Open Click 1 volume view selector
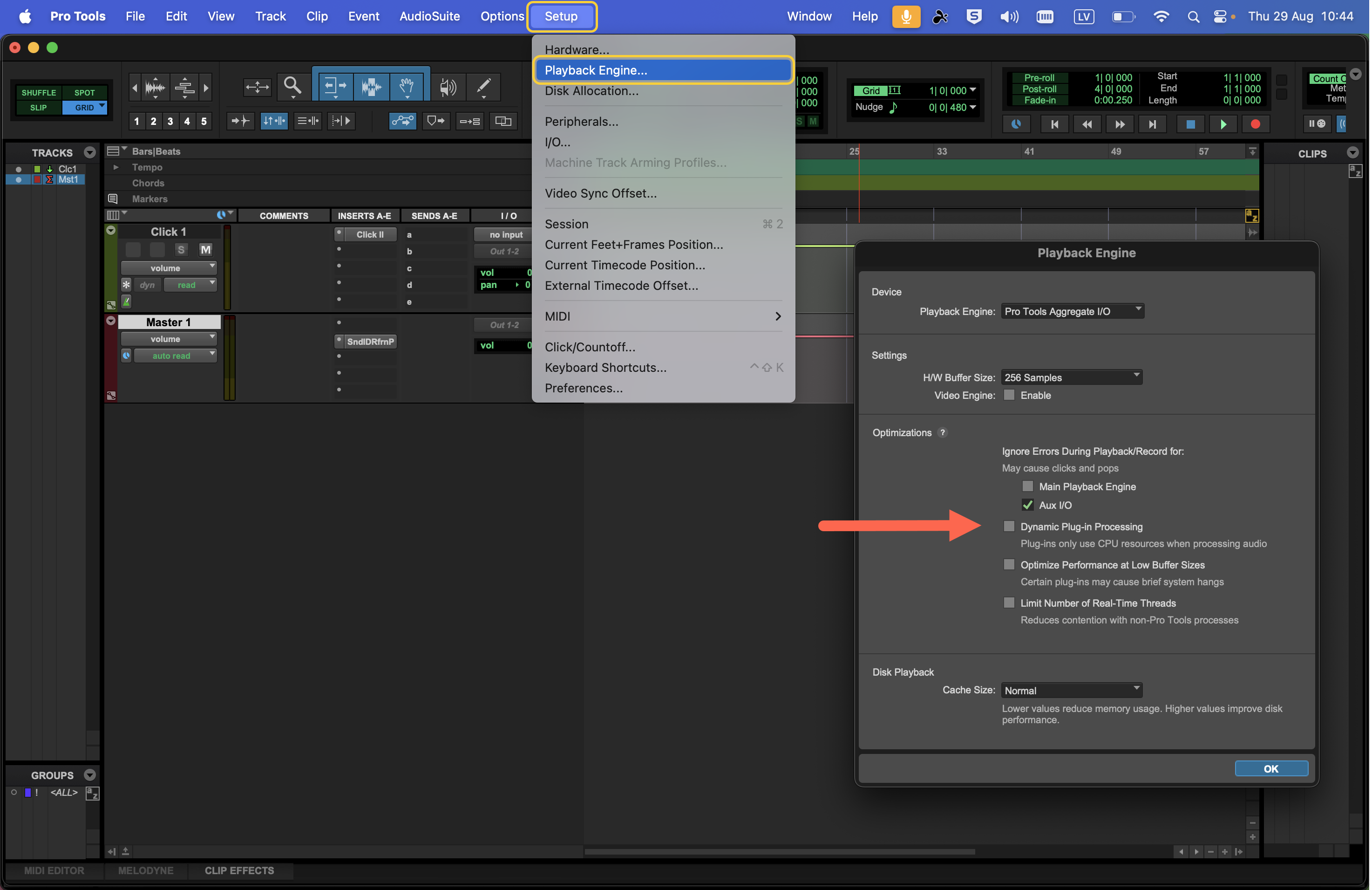Screen dimensions: 1372x890 pyautogui.click(x=168, y=267)
